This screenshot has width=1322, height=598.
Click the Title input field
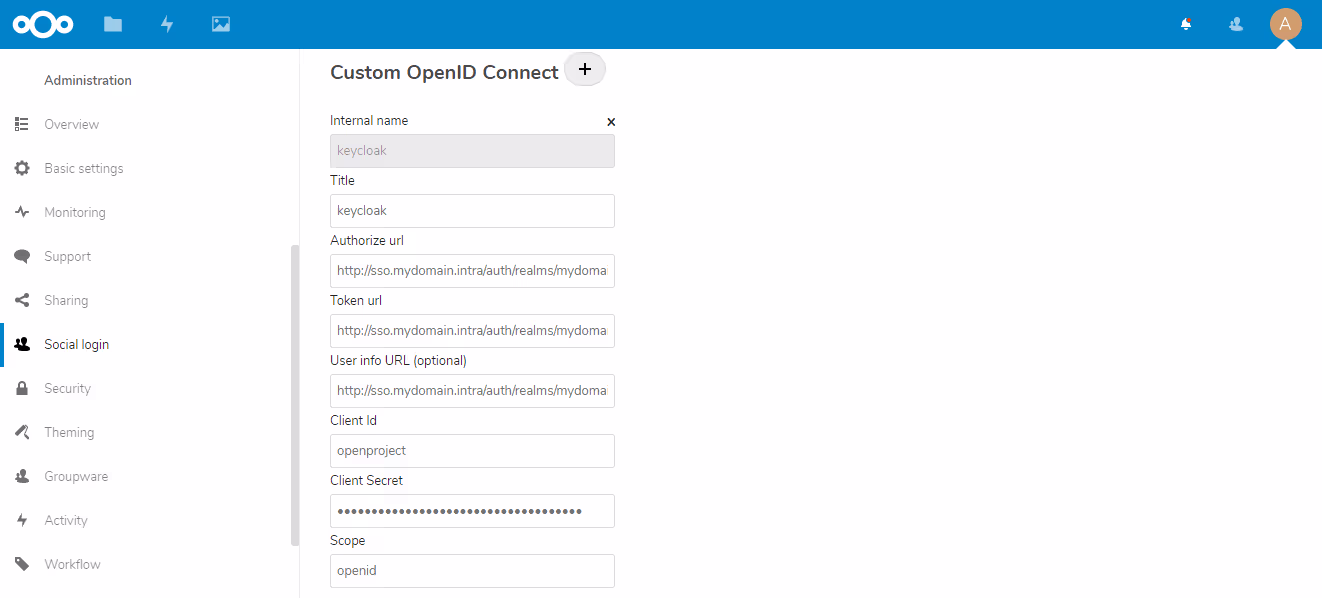(472, 211)
